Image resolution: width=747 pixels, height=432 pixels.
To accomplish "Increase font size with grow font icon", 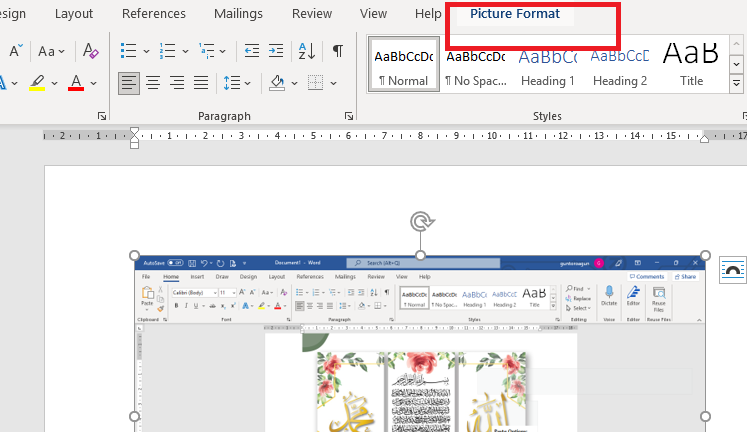I will (x=16, y=50).
